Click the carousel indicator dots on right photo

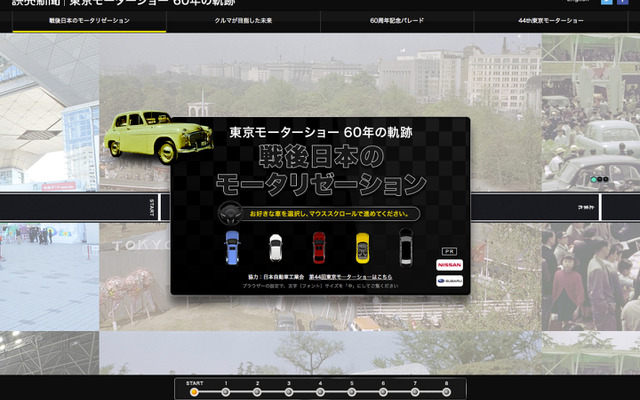(600, 179)
